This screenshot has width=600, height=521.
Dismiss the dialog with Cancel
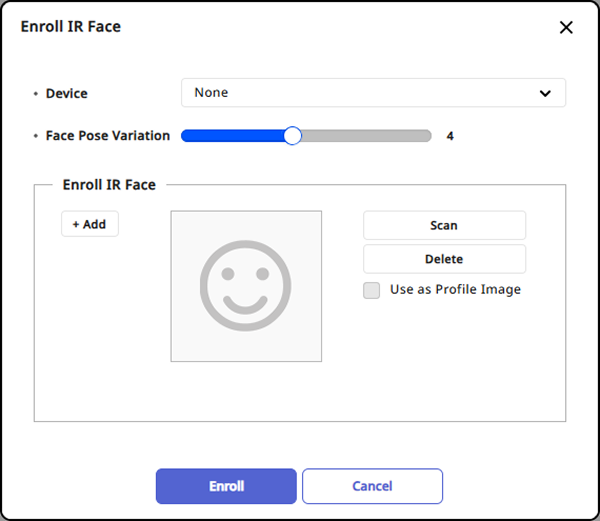[x=372, y=486]
